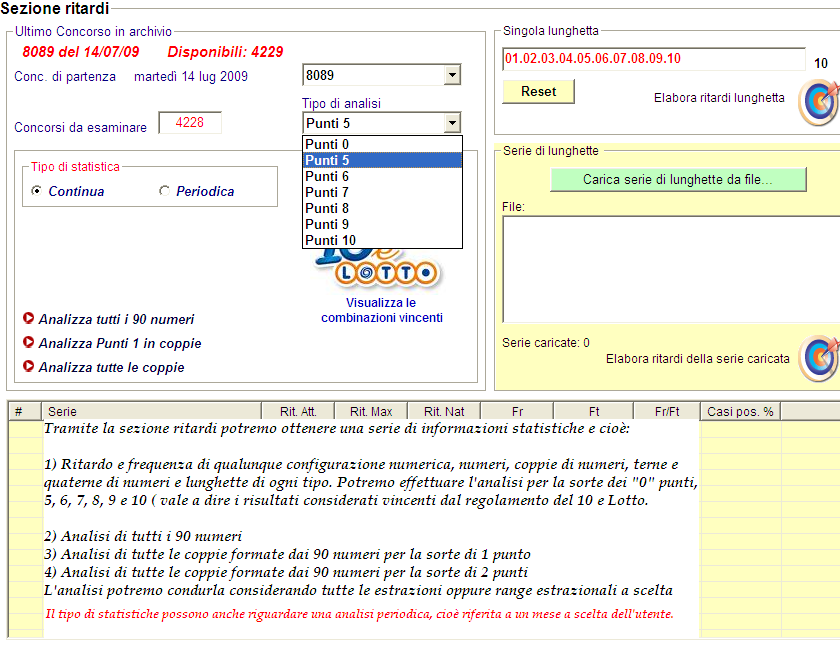840x647 pixels.
Task: Click the Serie caricate: 0 text
Action: coord(545,342)
